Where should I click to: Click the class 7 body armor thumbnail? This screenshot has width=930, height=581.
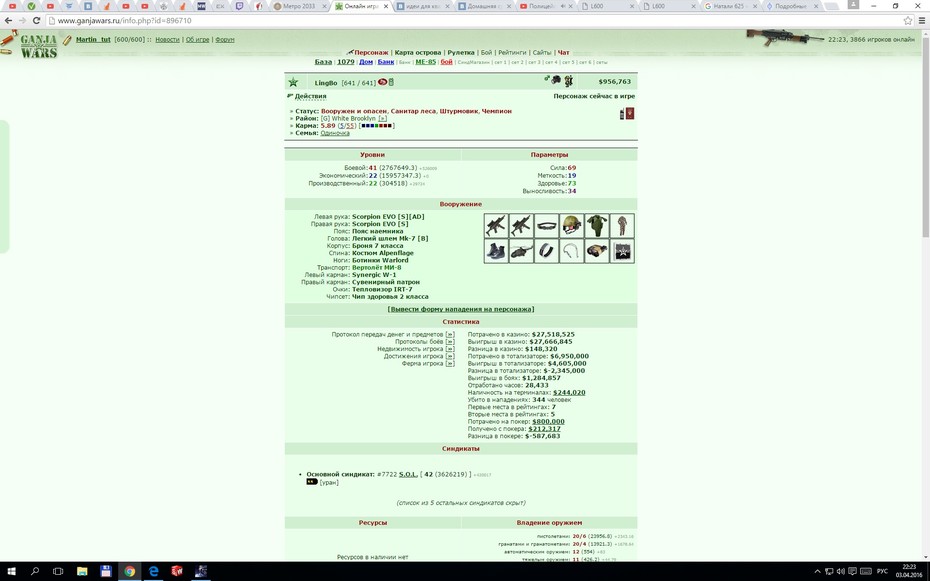click(x=597, y=226)
